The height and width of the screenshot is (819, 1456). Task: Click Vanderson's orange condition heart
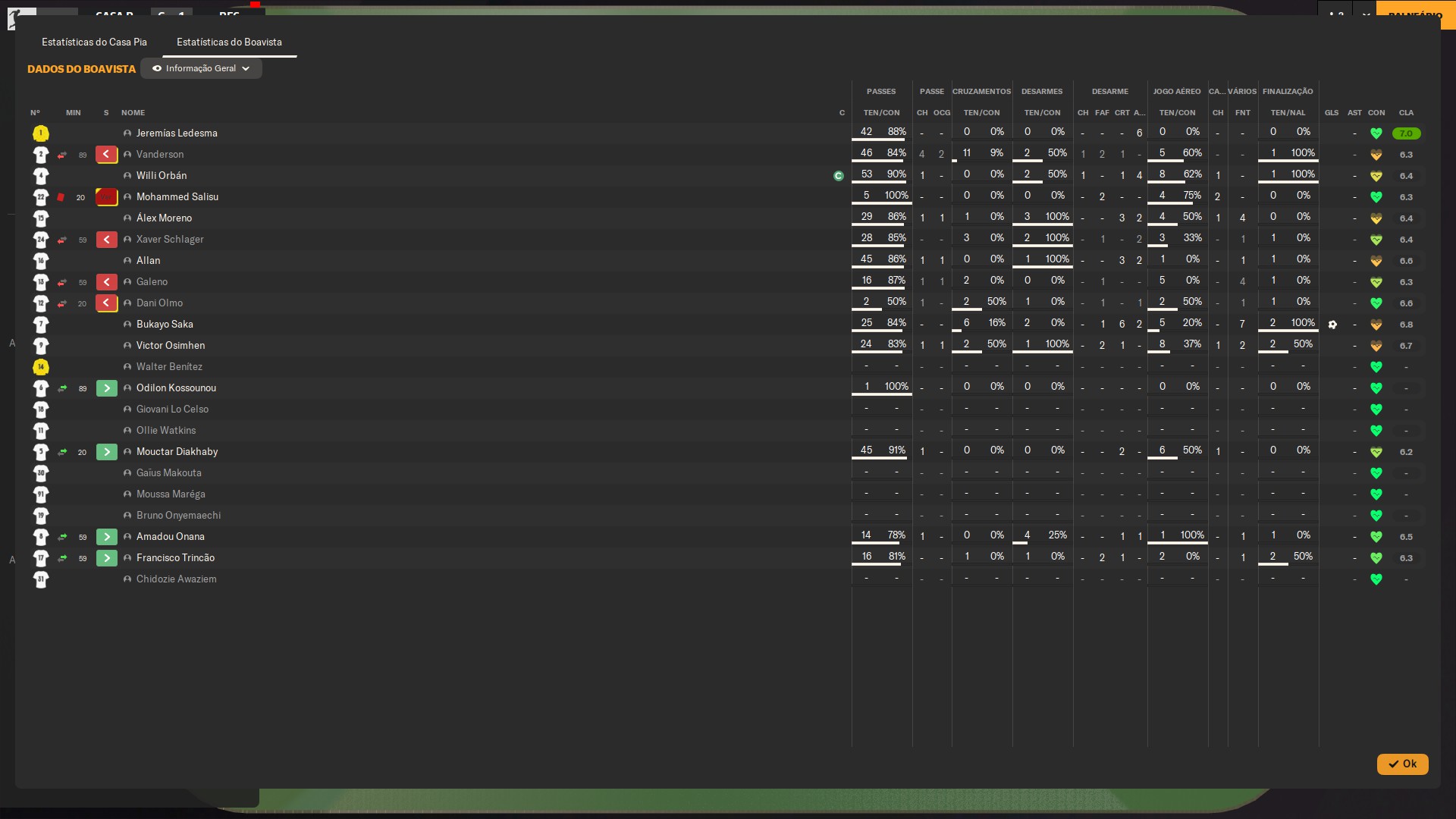pos(1376,155)
